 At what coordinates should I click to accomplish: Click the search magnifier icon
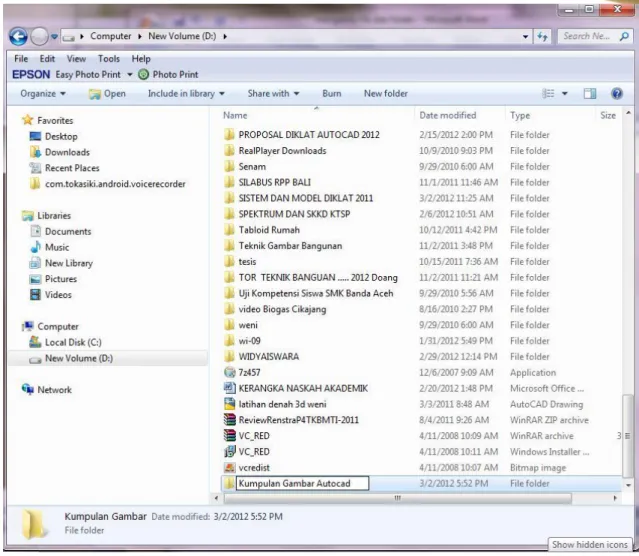(624, 37)
